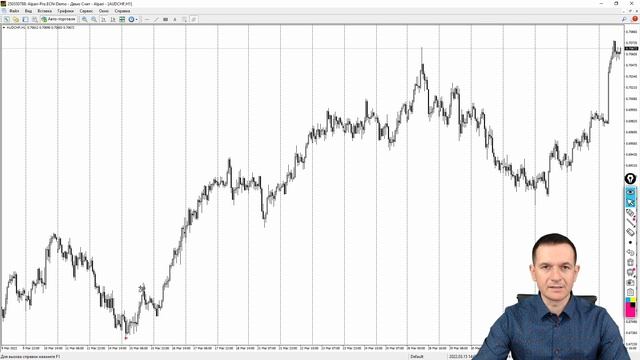Click the trash bin in drawing bar
The image size is (640, 360).
[630, 262]
